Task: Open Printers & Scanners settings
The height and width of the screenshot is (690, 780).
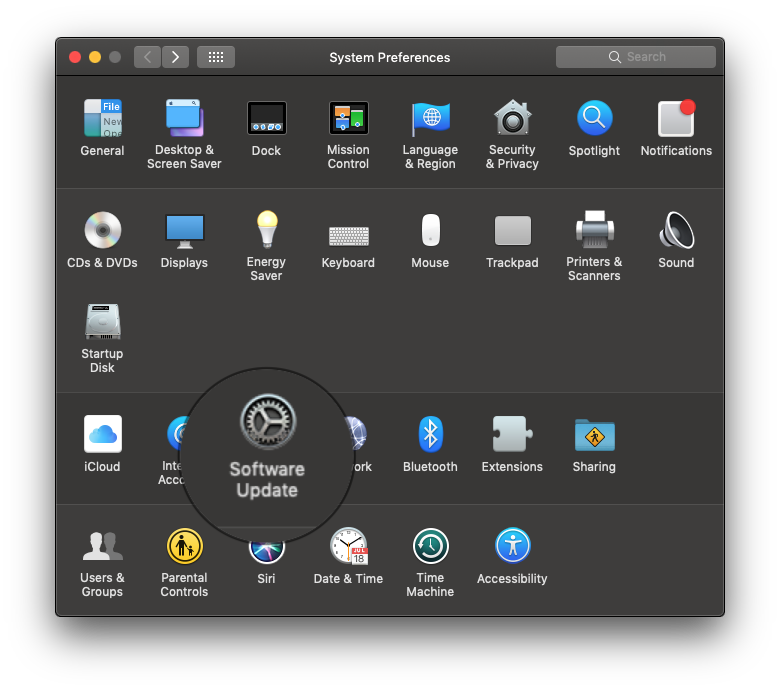Action: coord(594,231)
